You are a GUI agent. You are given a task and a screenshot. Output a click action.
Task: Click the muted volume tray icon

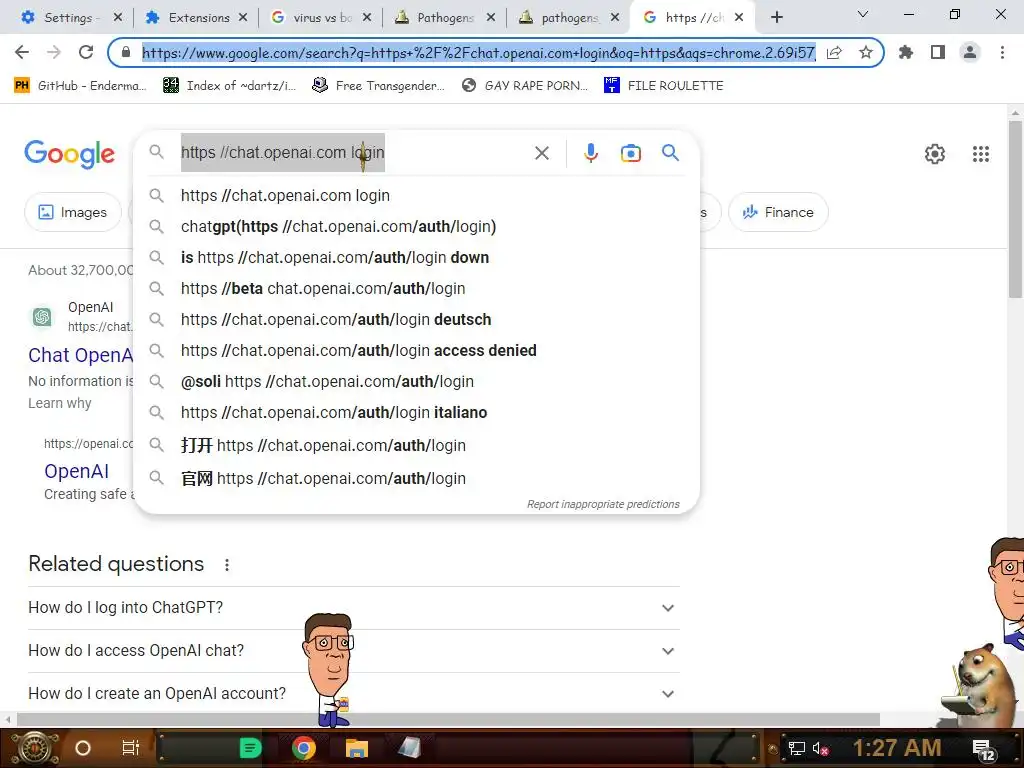pos(821,748)
